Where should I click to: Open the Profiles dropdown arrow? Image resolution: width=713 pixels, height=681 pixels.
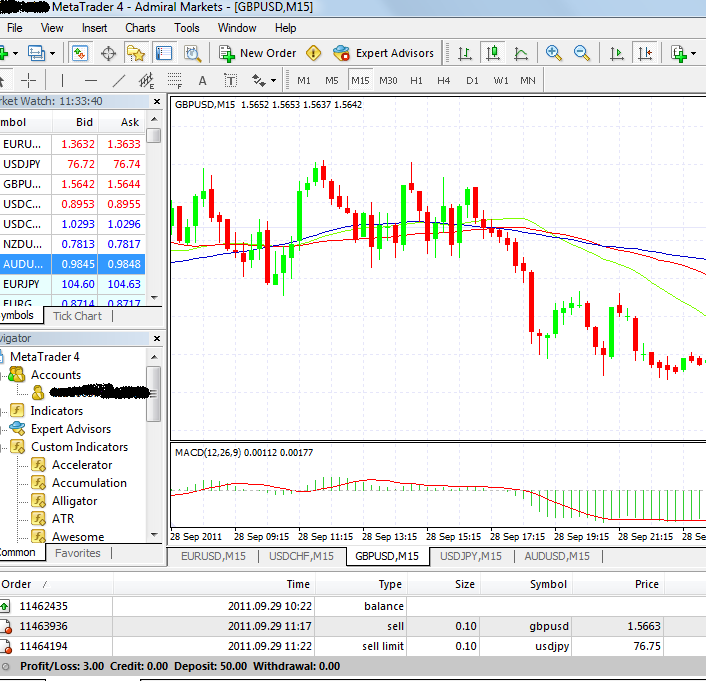click(52, 53)
